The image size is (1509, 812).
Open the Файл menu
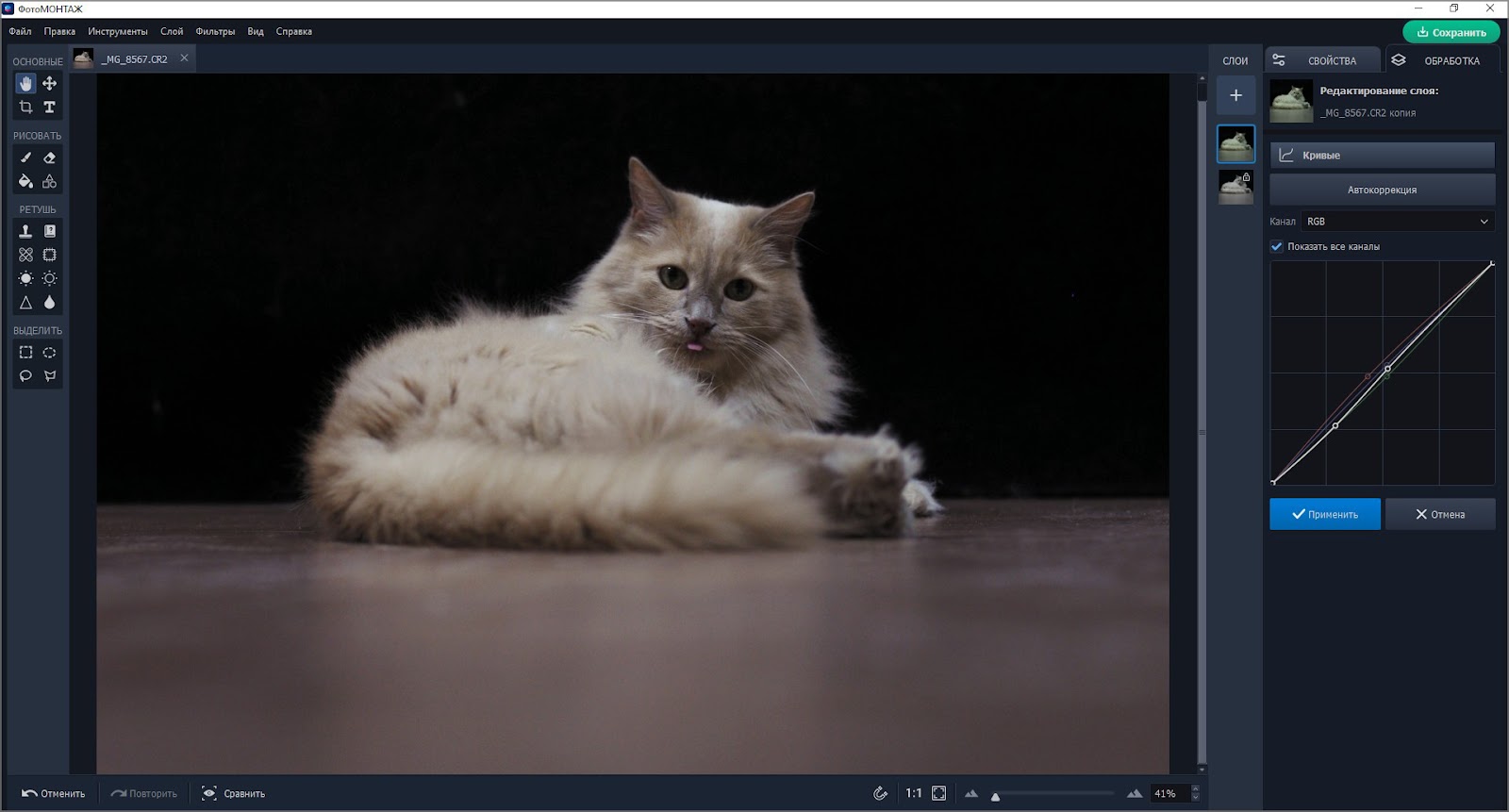click(20, 31)
